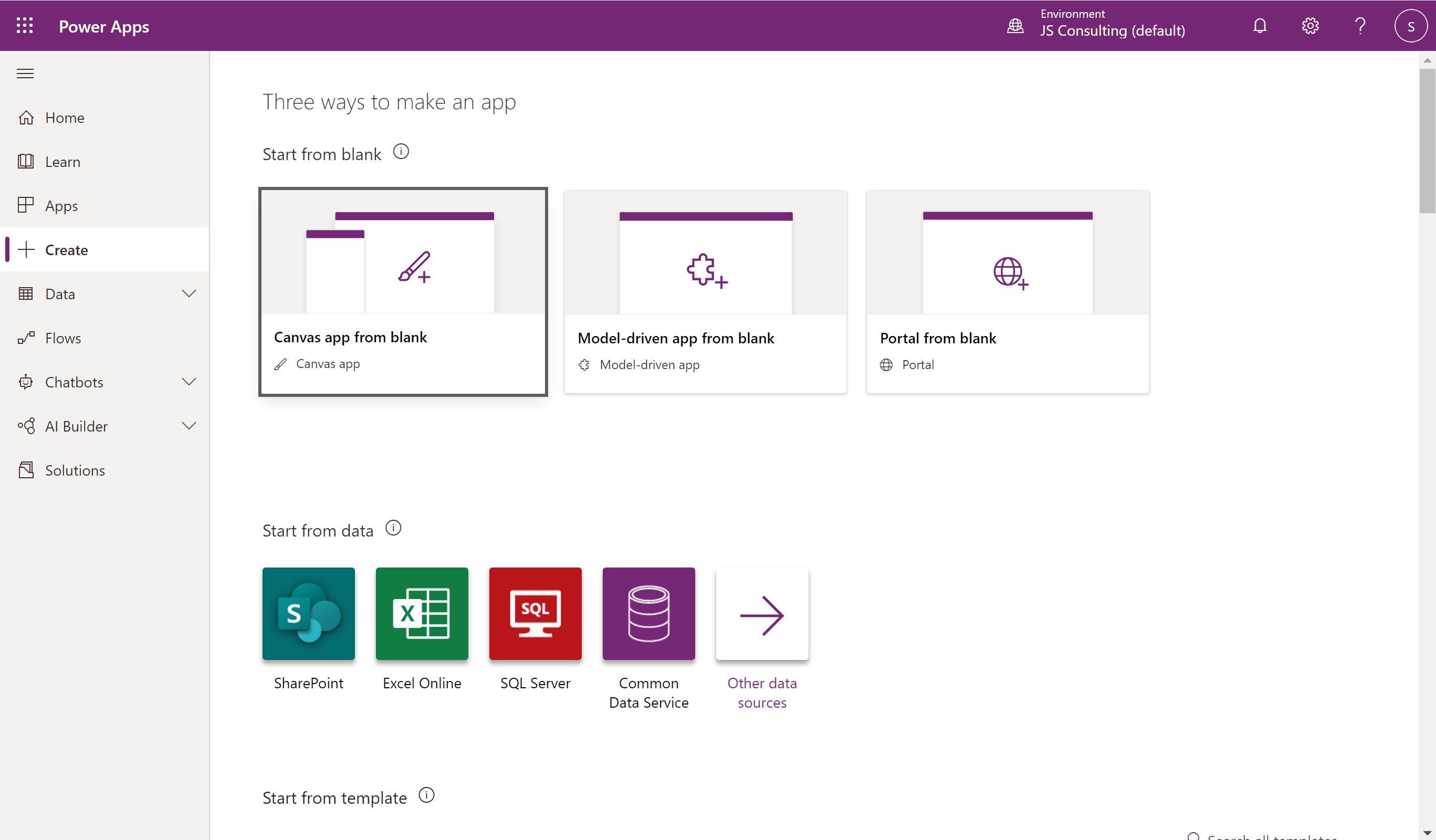This screenshot has height=840, width=1436.
Task: Collapse the navigation with the hamburger icon
Action: [x=25, y=73]
